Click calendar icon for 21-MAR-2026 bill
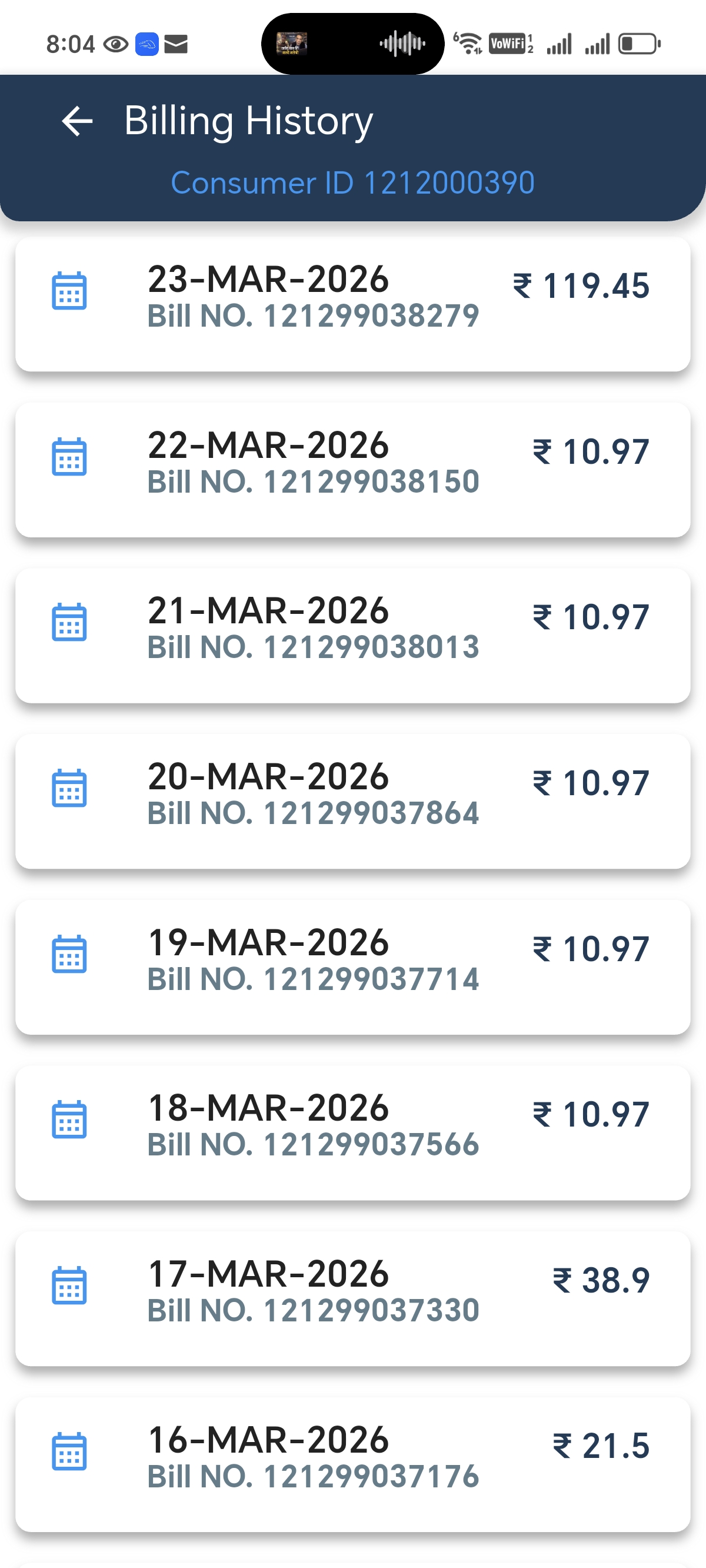 pos(69,622)
